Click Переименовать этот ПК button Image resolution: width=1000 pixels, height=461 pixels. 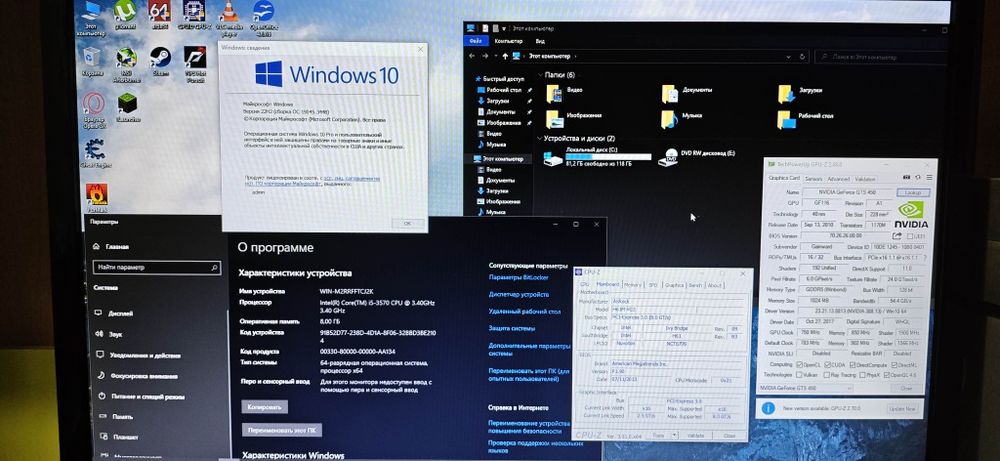(281, 430)
